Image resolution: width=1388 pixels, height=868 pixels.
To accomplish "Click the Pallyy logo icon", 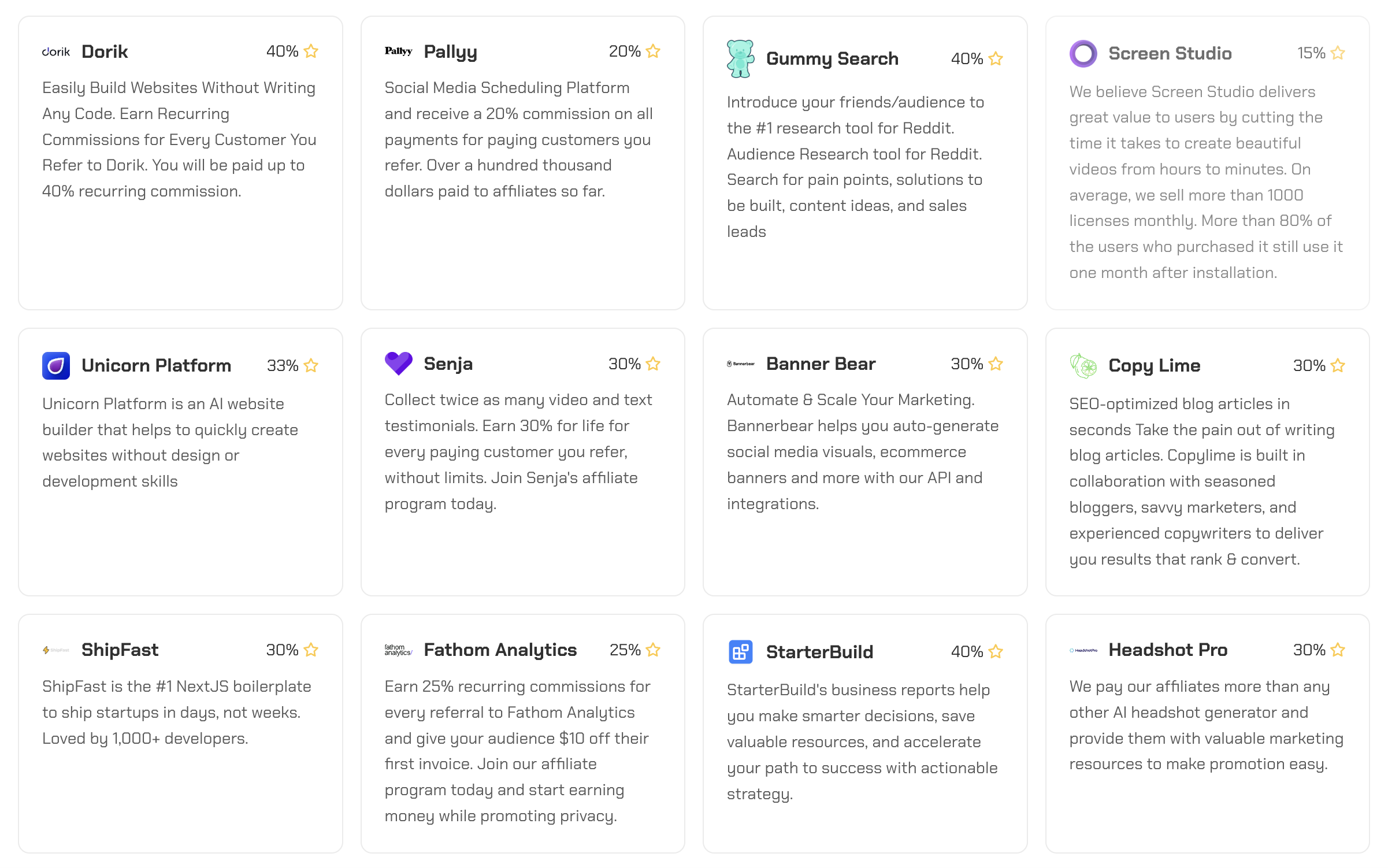I will [399, 51].
